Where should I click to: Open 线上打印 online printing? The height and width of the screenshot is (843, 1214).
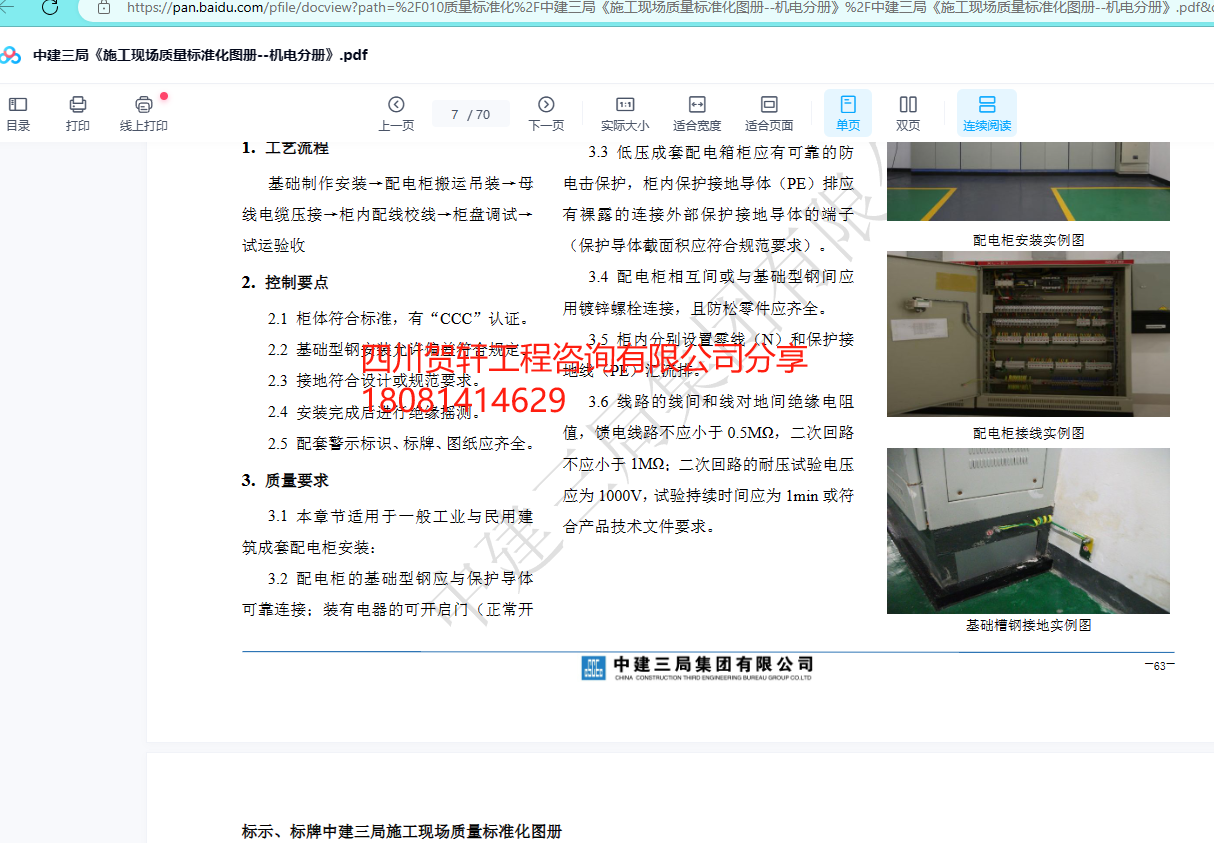click(144, 113)
